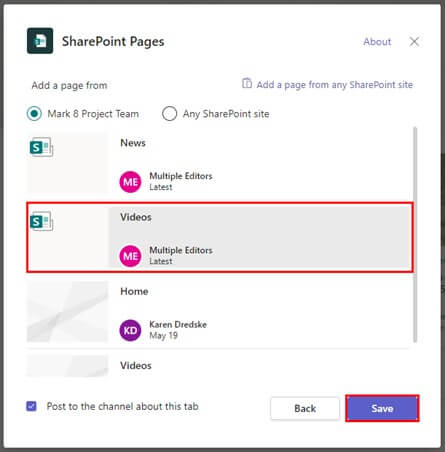Open the About link

(x=377, y=42)
